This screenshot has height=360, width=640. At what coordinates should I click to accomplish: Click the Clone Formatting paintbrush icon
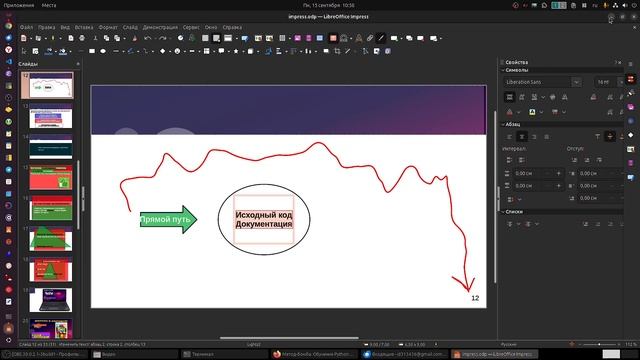134,38
